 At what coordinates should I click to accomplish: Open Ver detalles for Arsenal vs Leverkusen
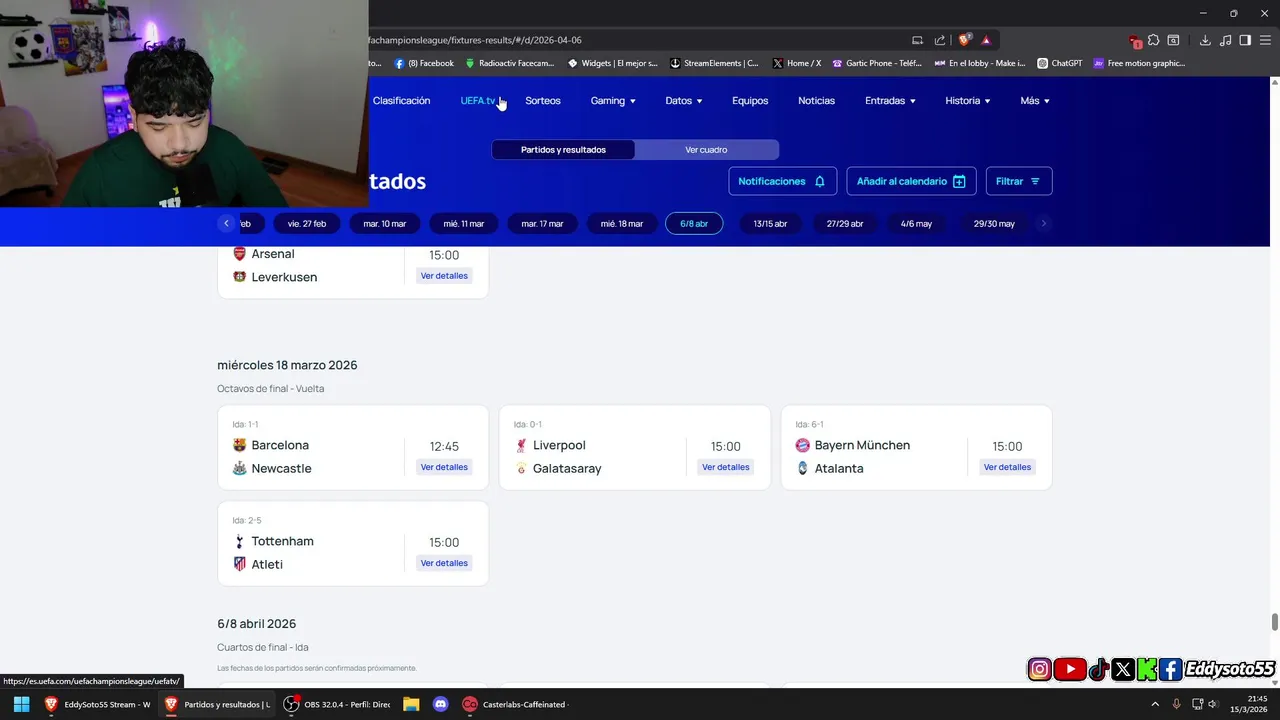(x=444, y=276)
